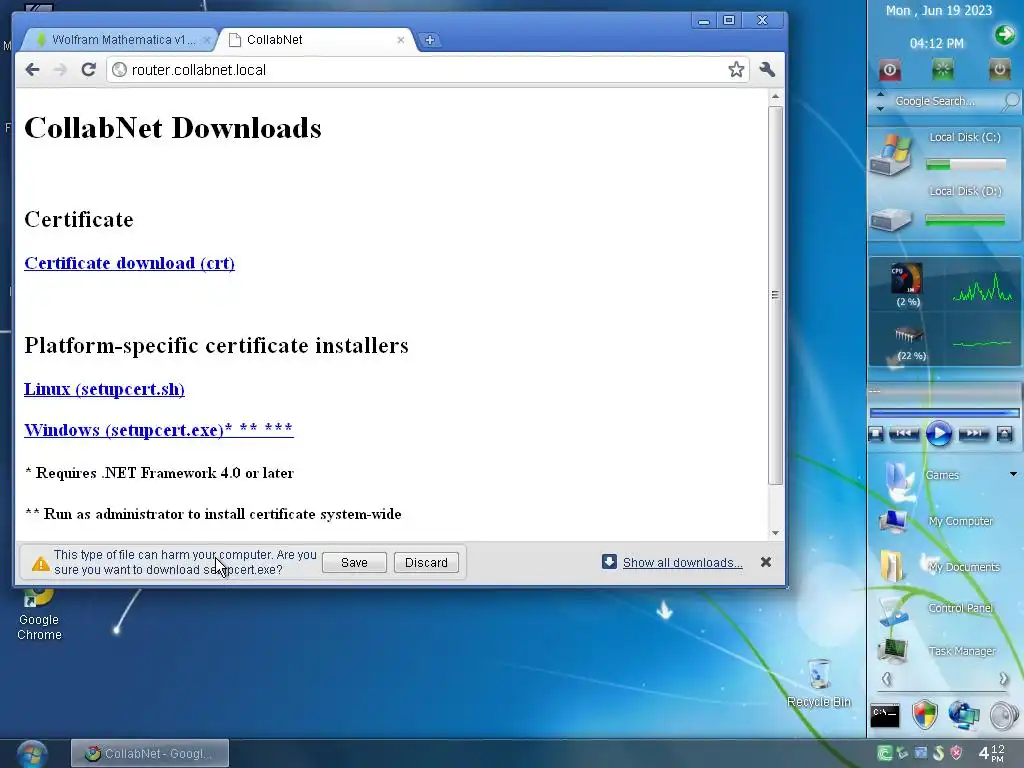This screenshot has width=1024, height=768.
Task: Click the green restart icon in the sidebar
Action: 942,70
